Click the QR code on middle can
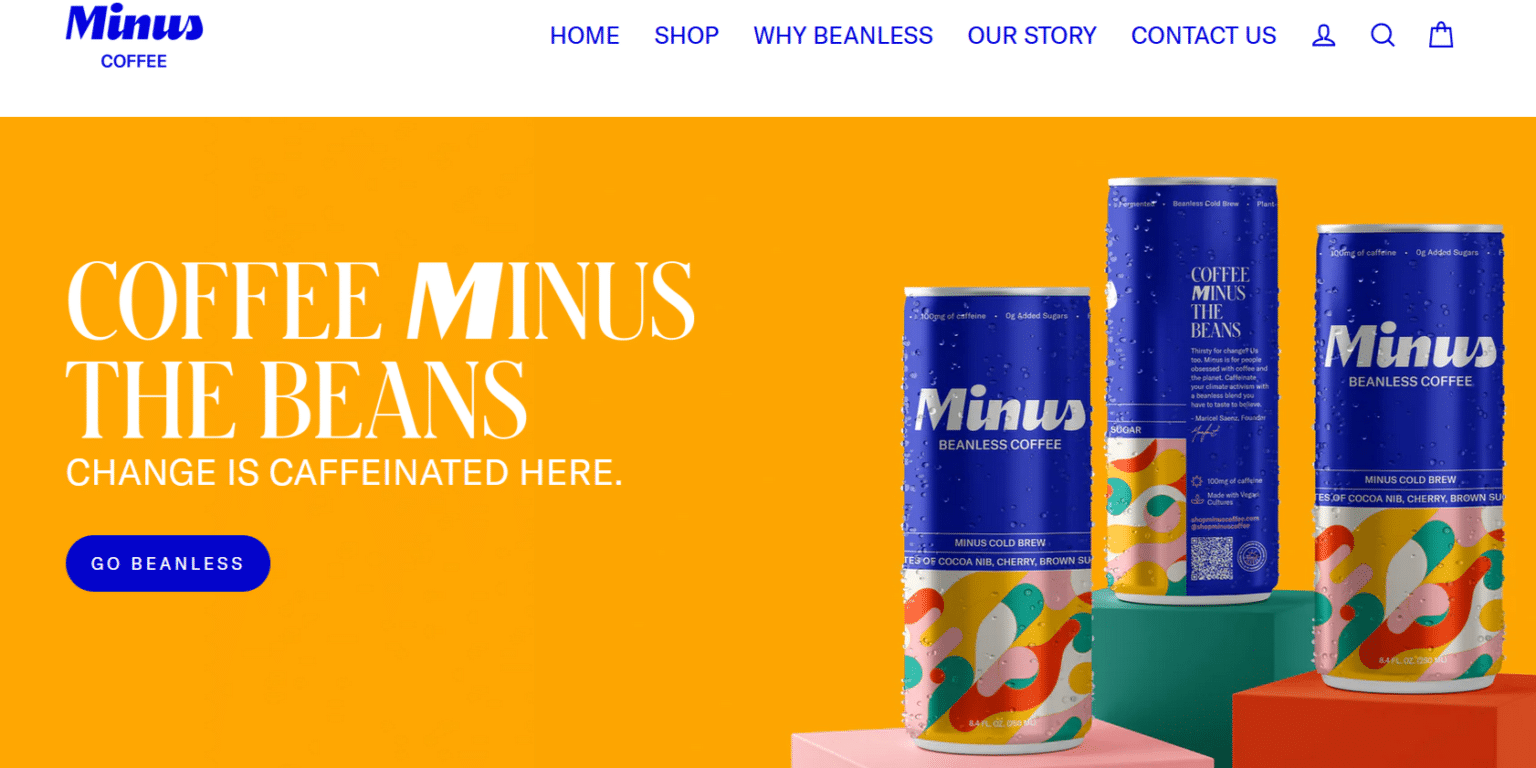Viewport: 1536px width, 768px height. [x=1212, y=560]
